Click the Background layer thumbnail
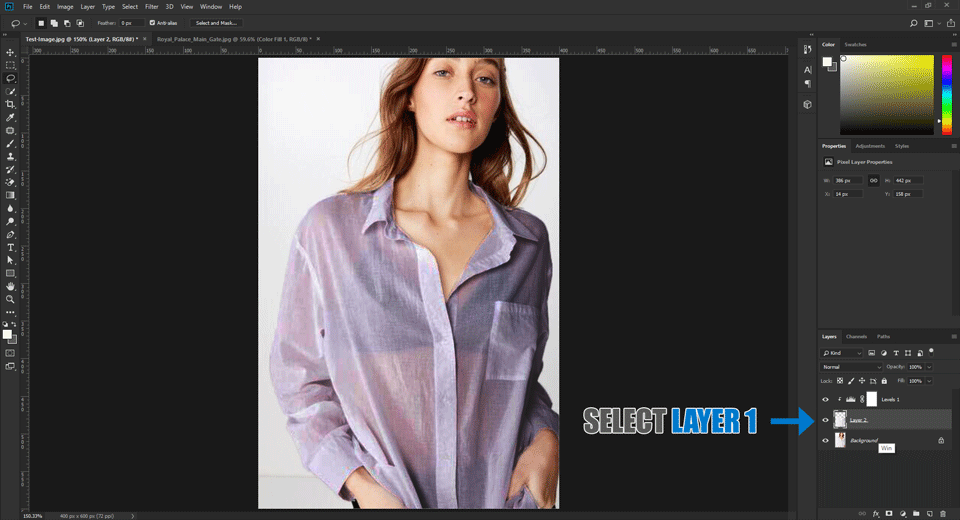Screen dimensions: 960x520 [840, 440]
